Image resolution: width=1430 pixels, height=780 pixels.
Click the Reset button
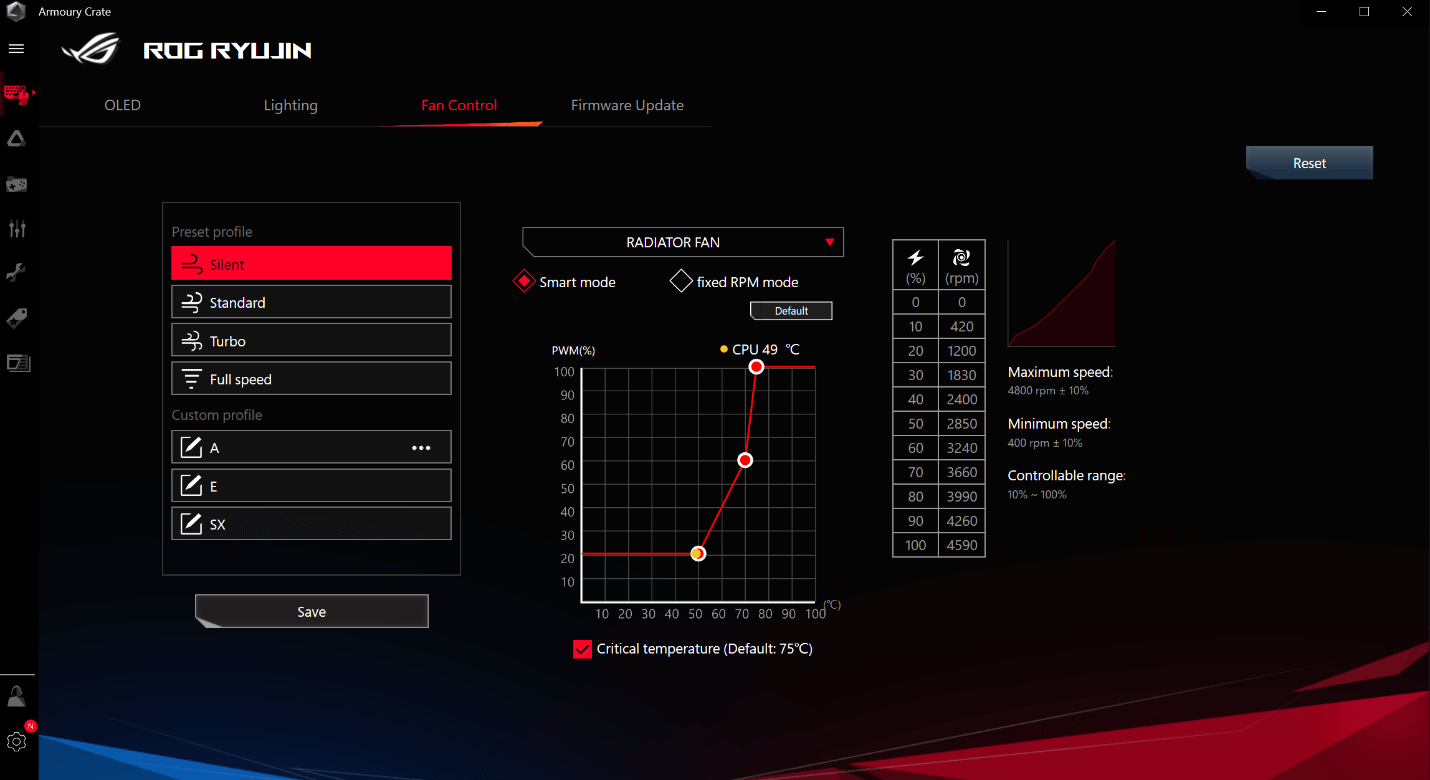pyautogui.click(x=1309, y=163)
